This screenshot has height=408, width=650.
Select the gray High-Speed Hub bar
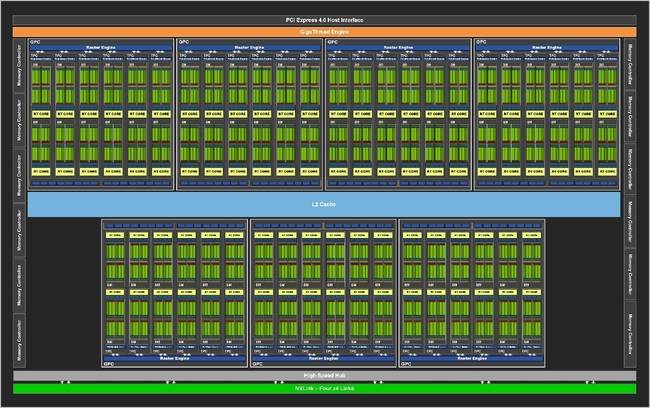coord(325,376)
